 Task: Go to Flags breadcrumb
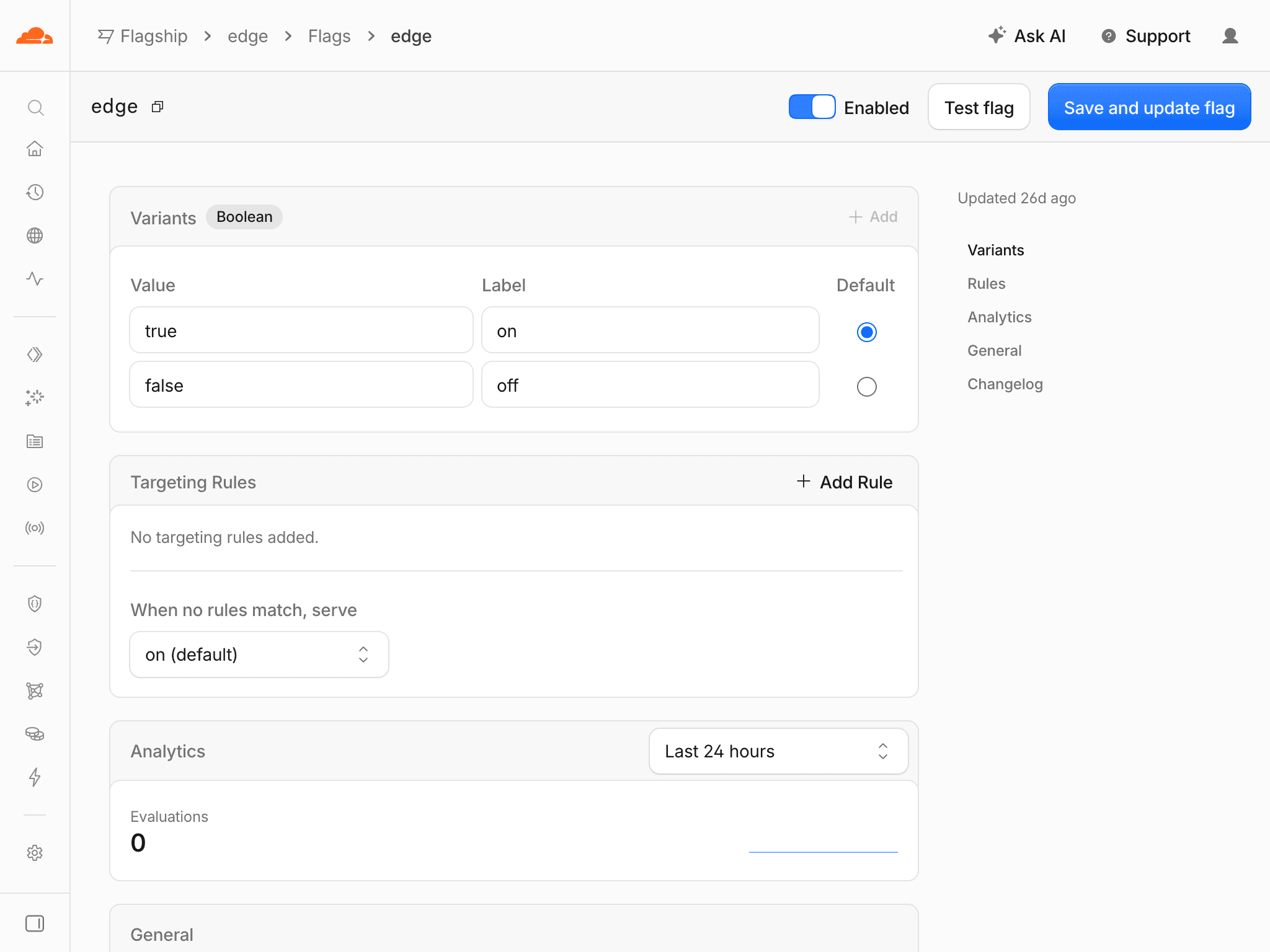[329, 36]
